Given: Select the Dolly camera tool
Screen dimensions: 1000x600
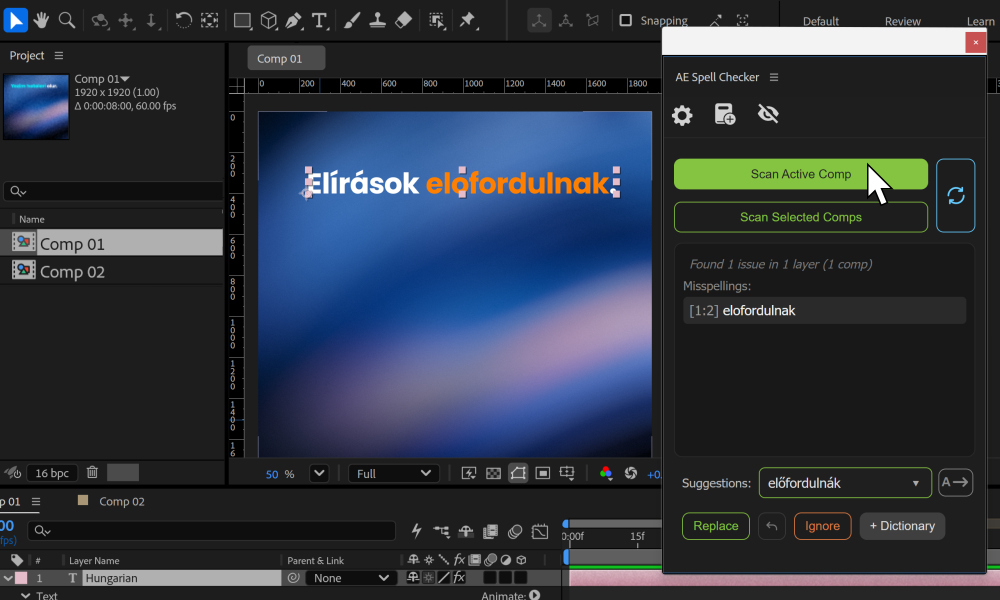Looking at the screenshot, I should (x=151, y=20).
